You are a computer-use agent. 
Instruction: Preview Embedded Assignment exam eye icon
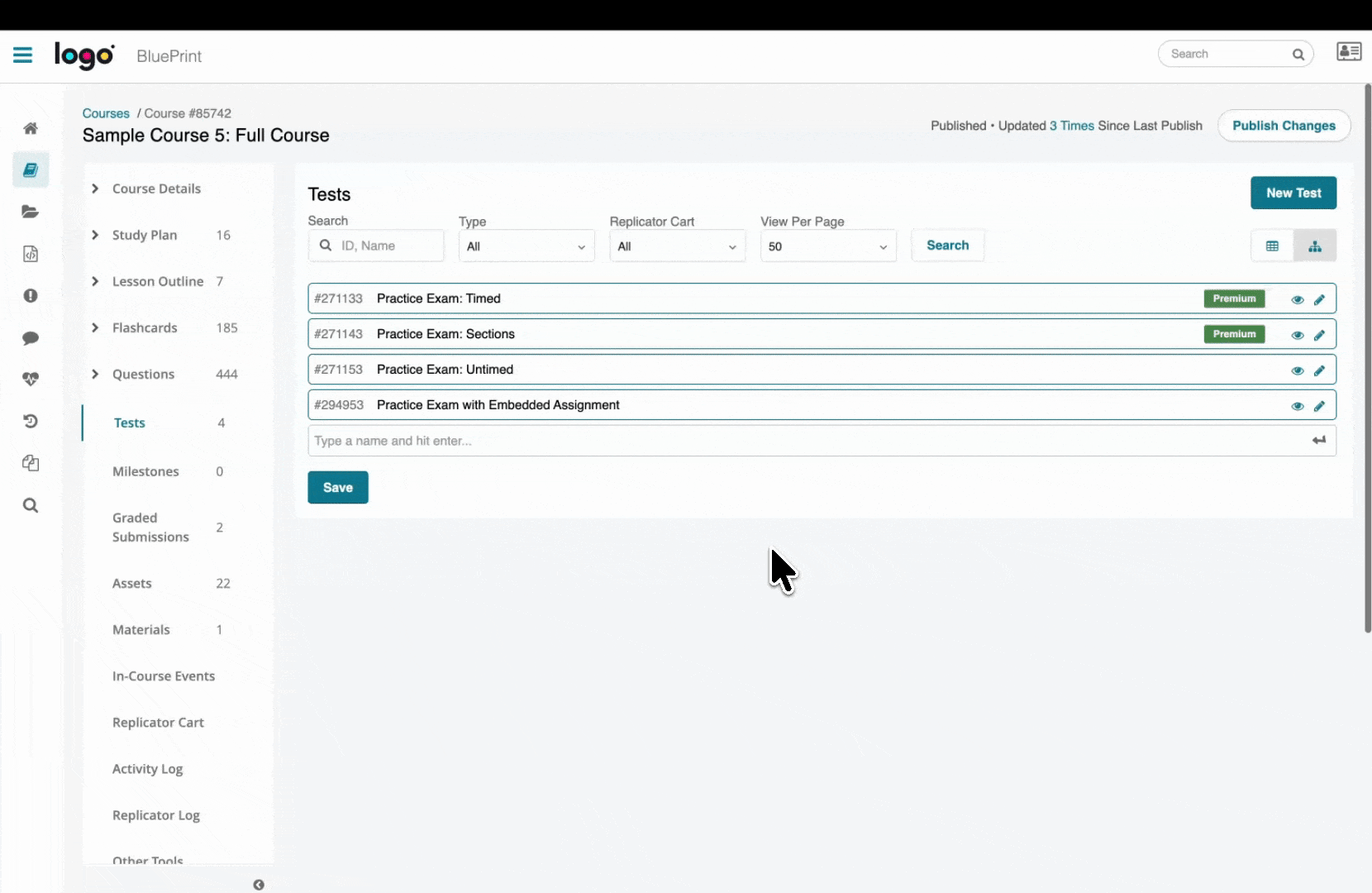coord(1298,406)
